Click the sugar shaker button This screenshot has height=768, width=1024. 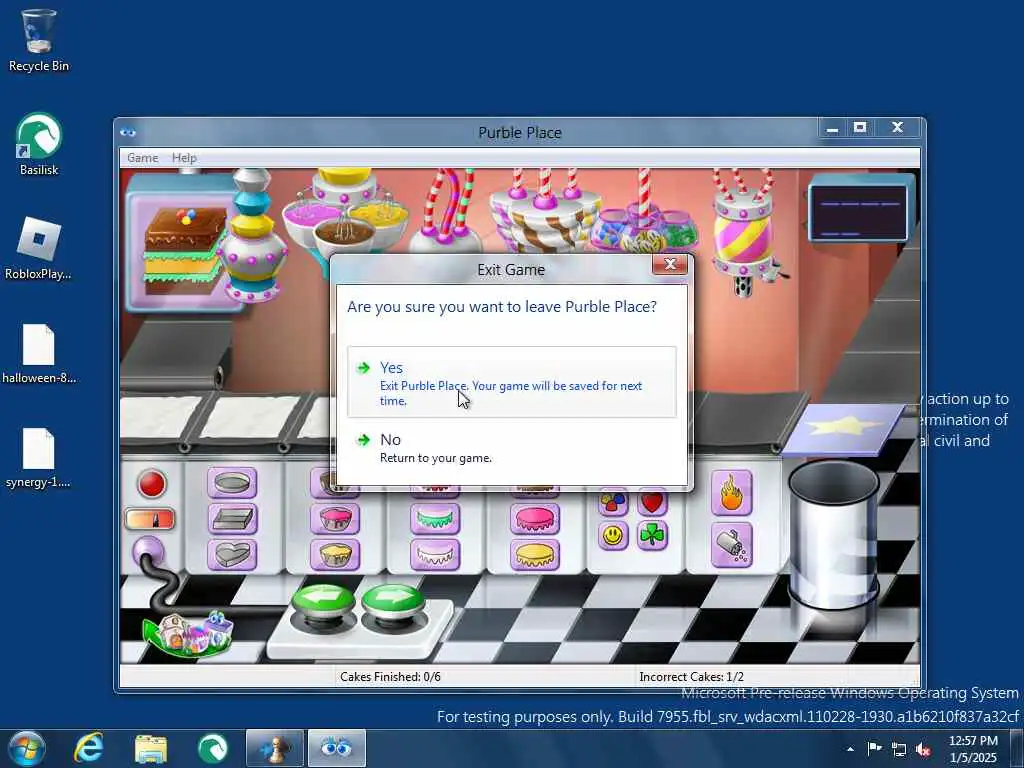pos(731,545)
